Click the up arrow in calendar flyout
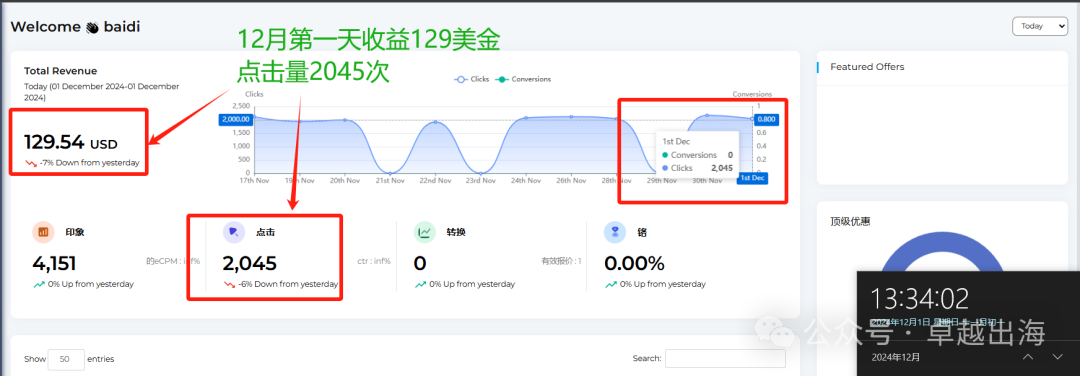The image size is (1080, 376). tap(1027, 357)
